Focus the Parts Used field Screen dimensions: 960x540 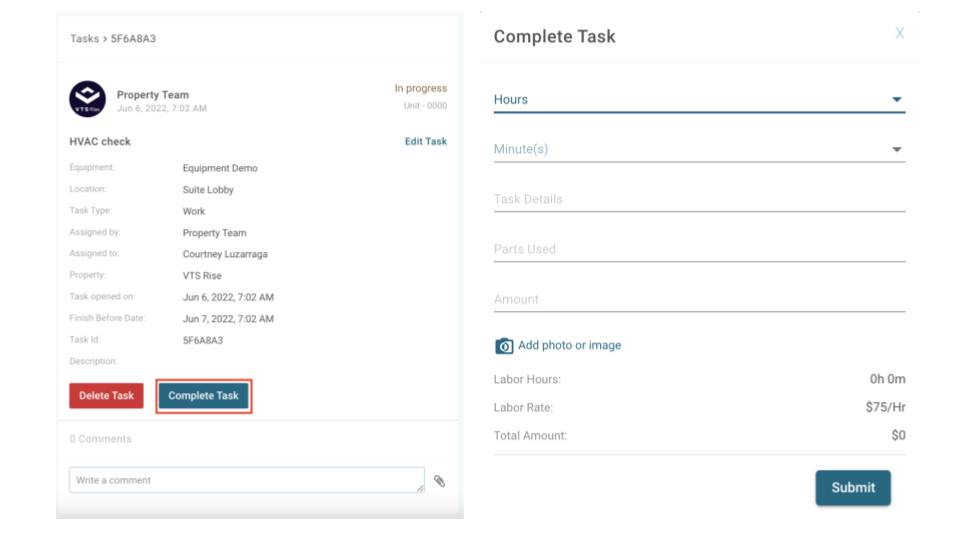[x=698, y=249]
